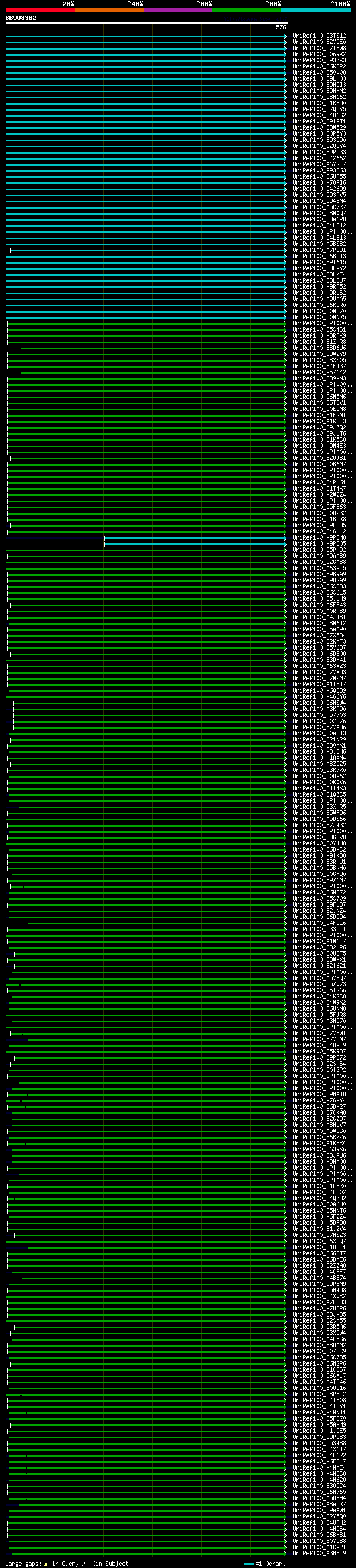Click the UniRef100_B5JWH9 label

tap(319, 599)
